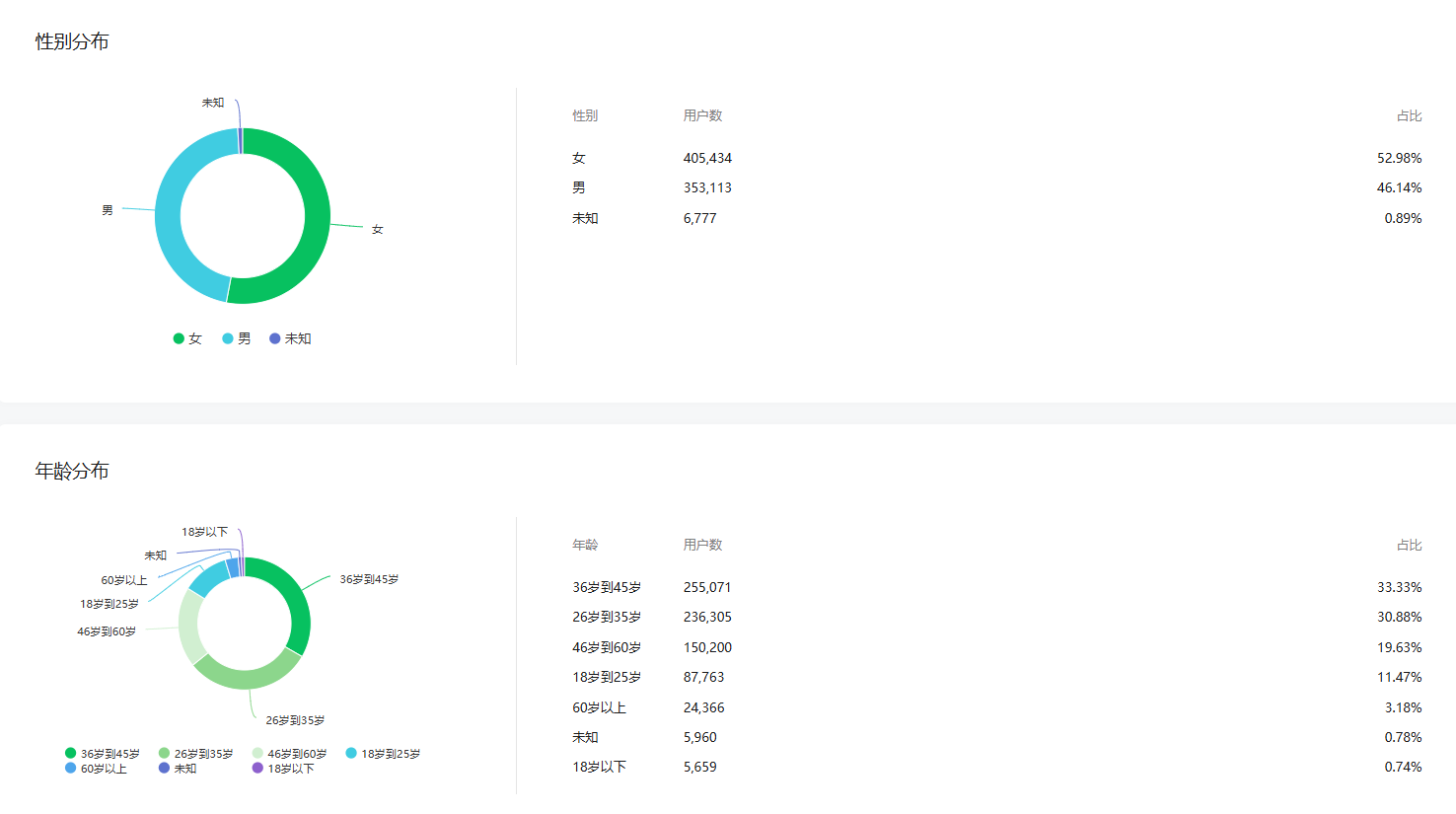The width and height of the screenshot is (1456, 814).
Task: Click percentage 46.14%
Action: (x=1399, y=187)
